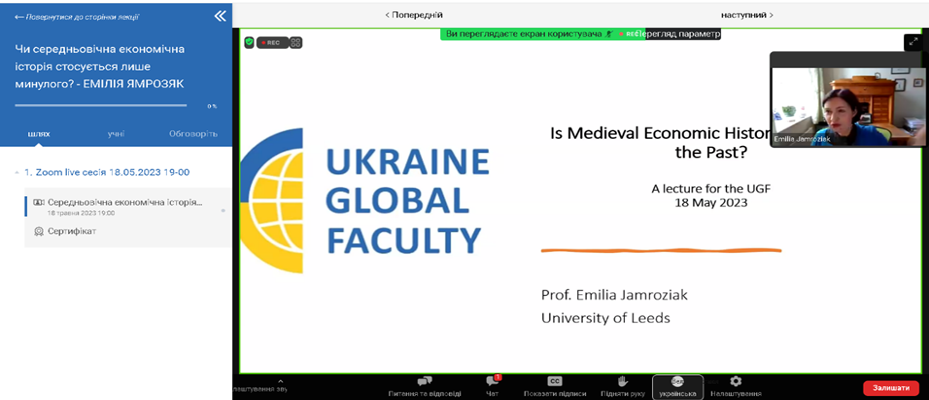Image resolution: width=929 pixels, height=400 pixels.
Task: Click the lesson completion status dot
Action: (x=223, y=210)
